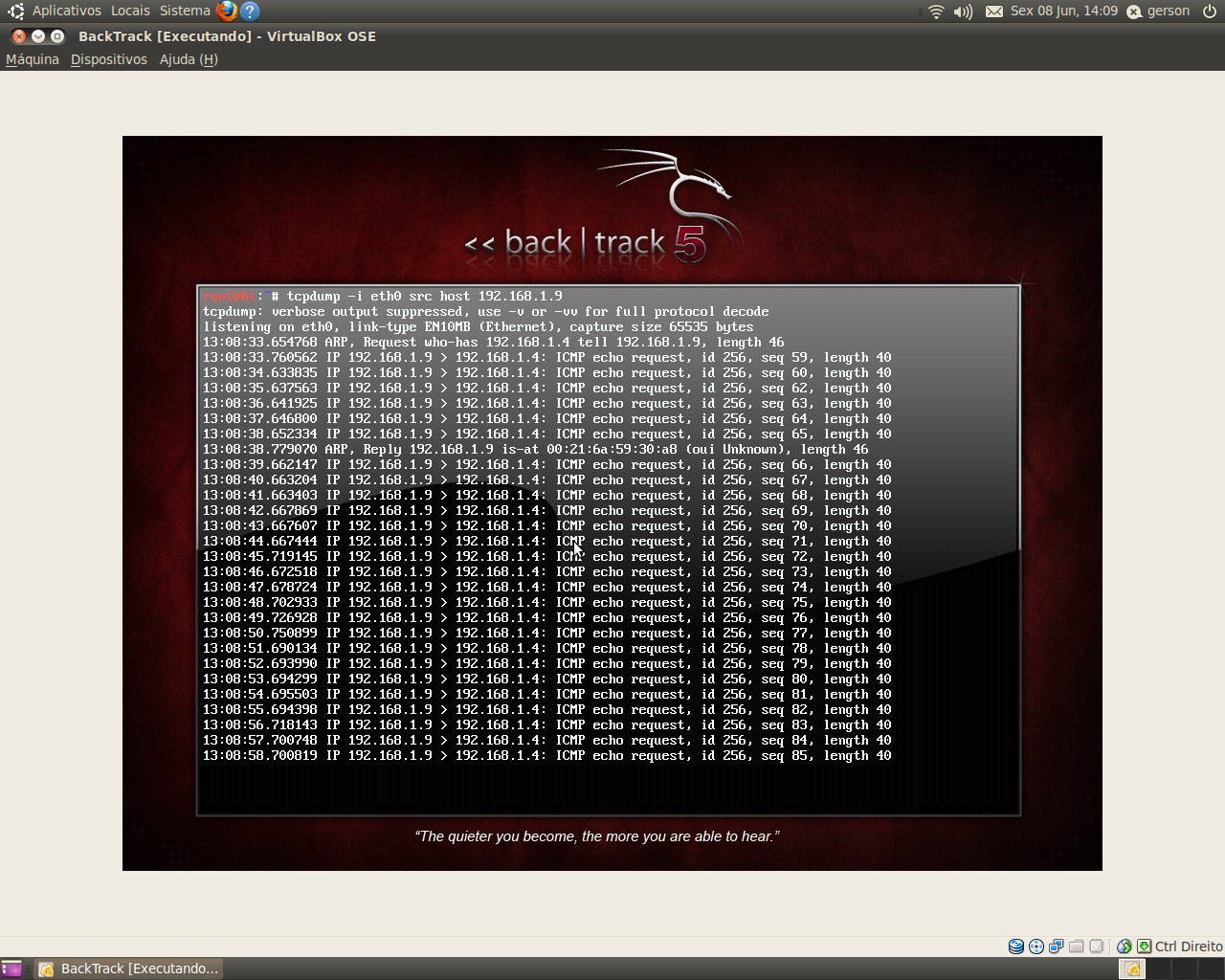Click the Ubuntu logo icon
Screen dimensions: 1225x980
(15, 11)
